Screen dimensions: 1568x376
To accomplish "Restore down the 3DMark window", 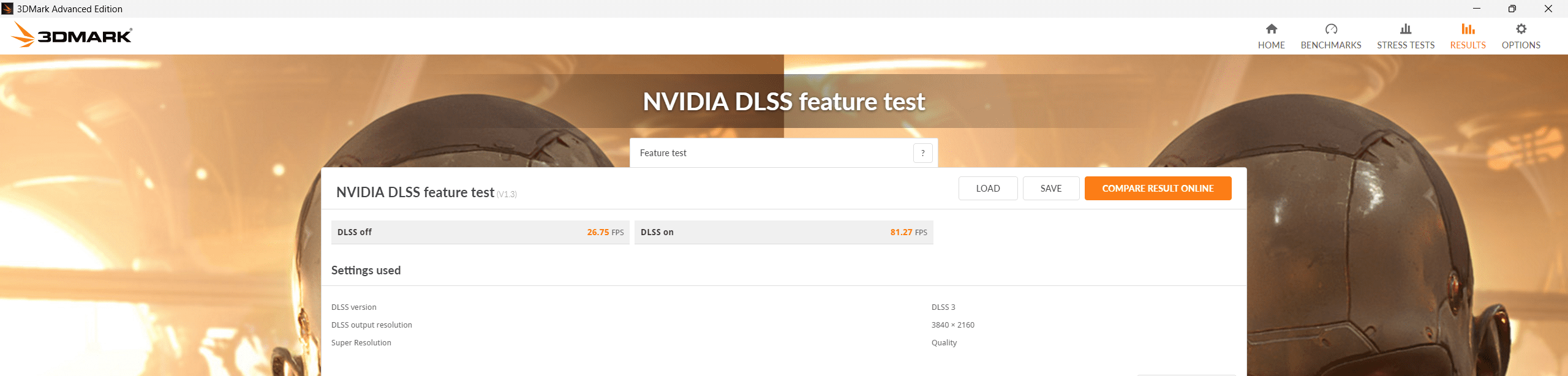I will pos(1512,9).
